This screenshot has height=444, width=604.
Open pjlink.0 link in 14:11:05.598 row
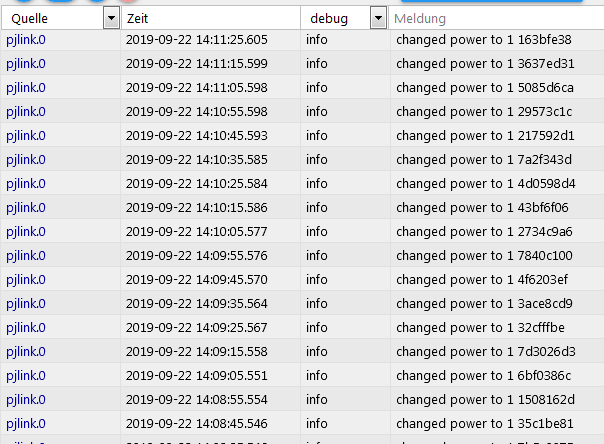click(x=26, y=88)
